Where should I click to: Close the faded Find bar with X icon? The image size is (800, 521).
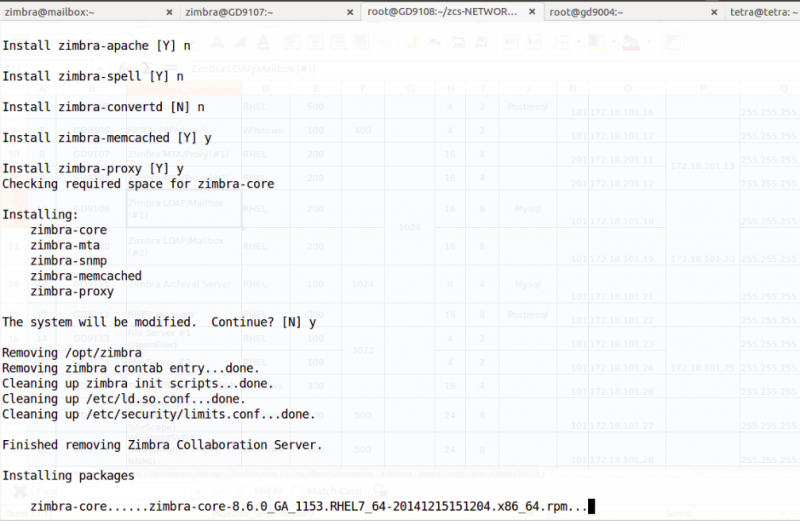click(x=20, y=491)
